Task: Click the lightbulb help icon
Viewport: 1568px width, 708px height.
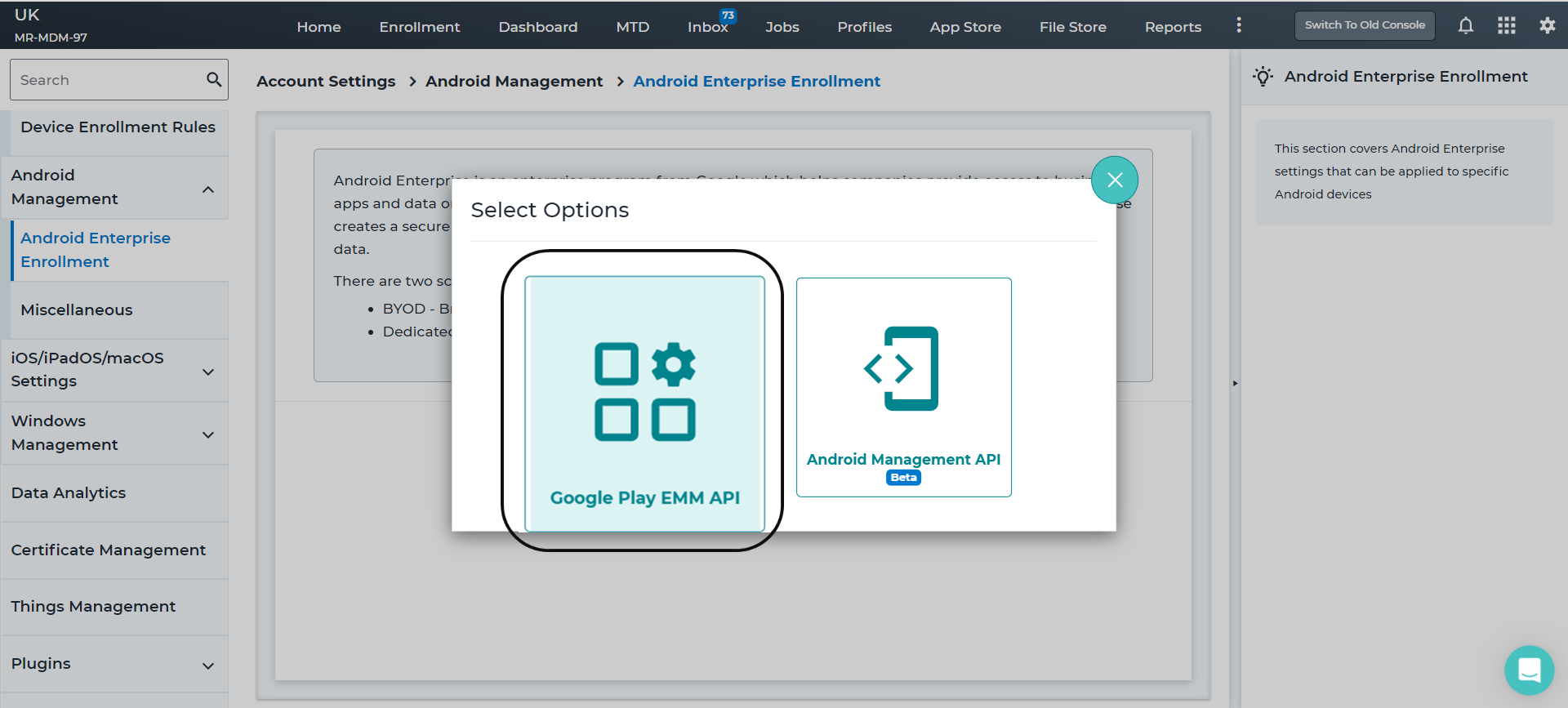Action: (1263, 77)
